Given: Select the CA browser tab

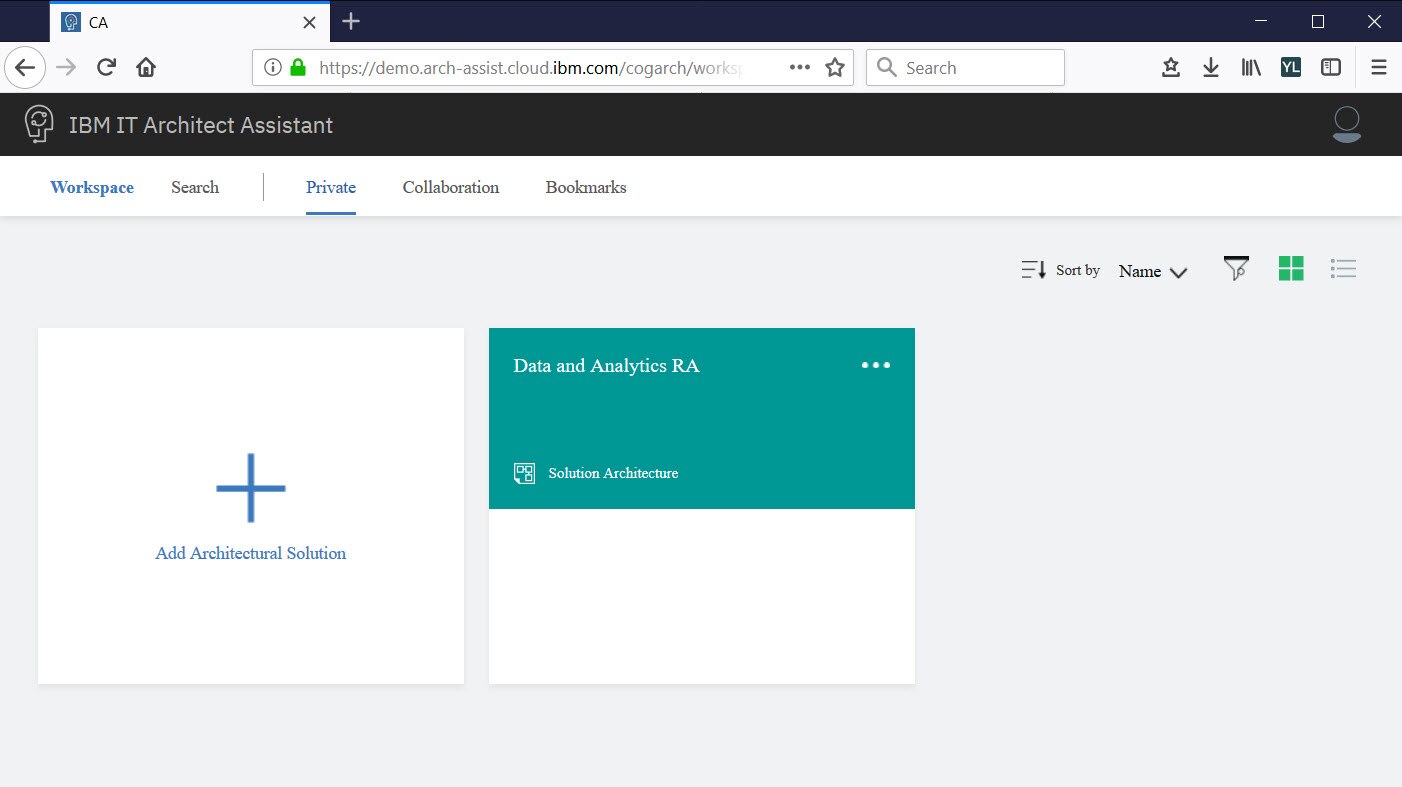Looking at the screenshot, I should (x=189, y=22).
